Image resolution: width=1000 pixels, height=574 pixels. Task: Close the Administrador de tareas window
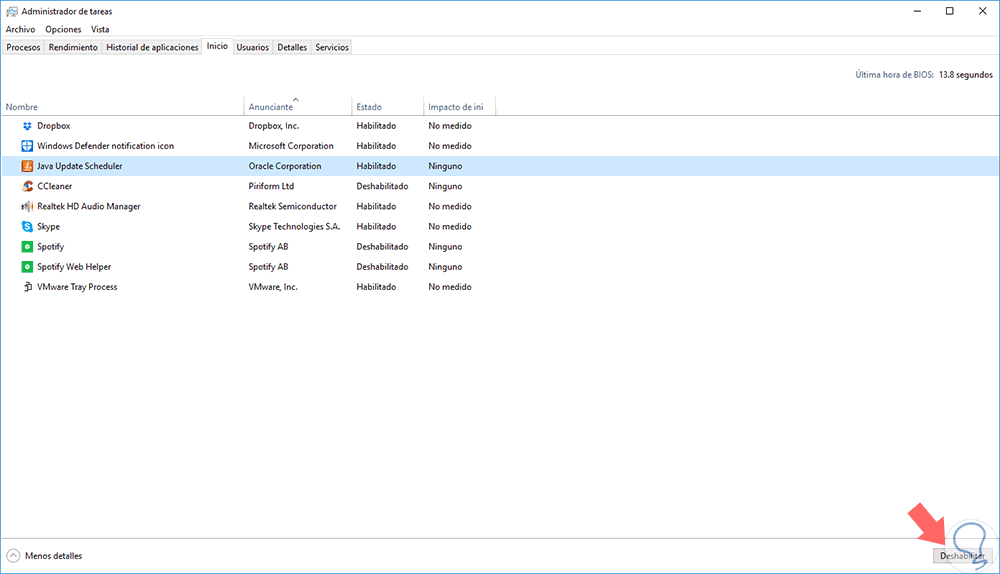pyautogui.click(x=982, y=11)
